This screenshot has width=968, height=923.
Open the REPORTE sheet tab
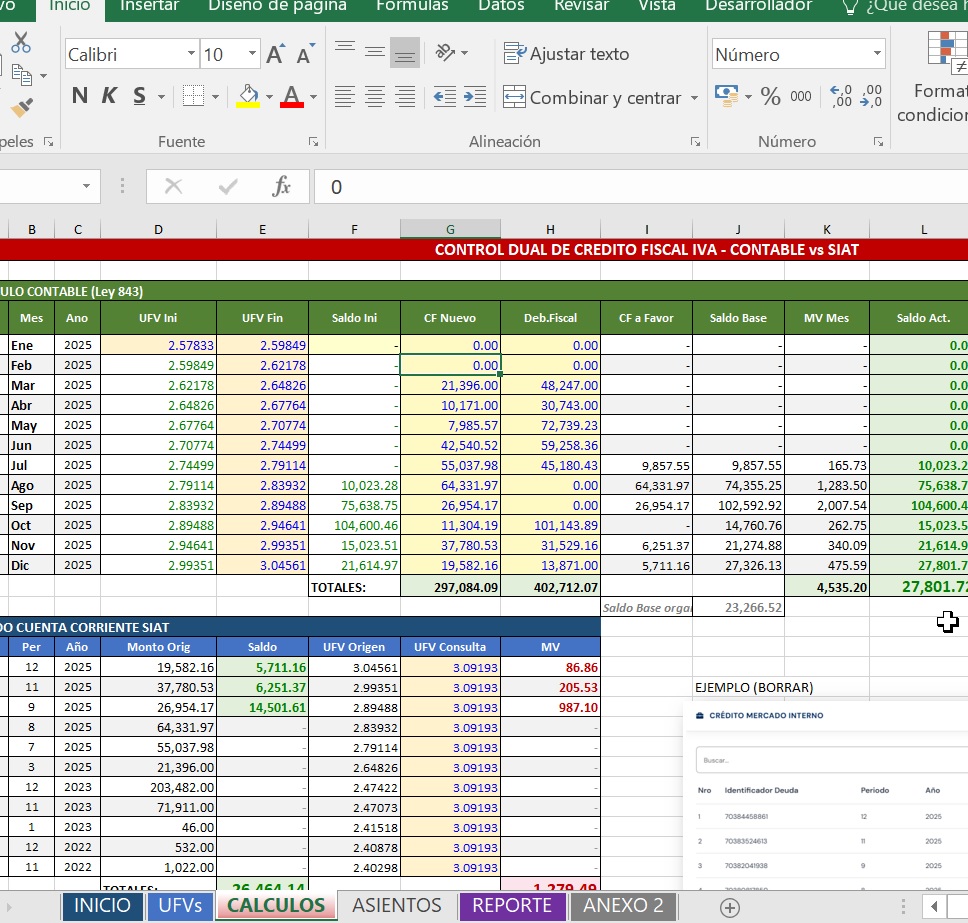(x=512, y=905)
